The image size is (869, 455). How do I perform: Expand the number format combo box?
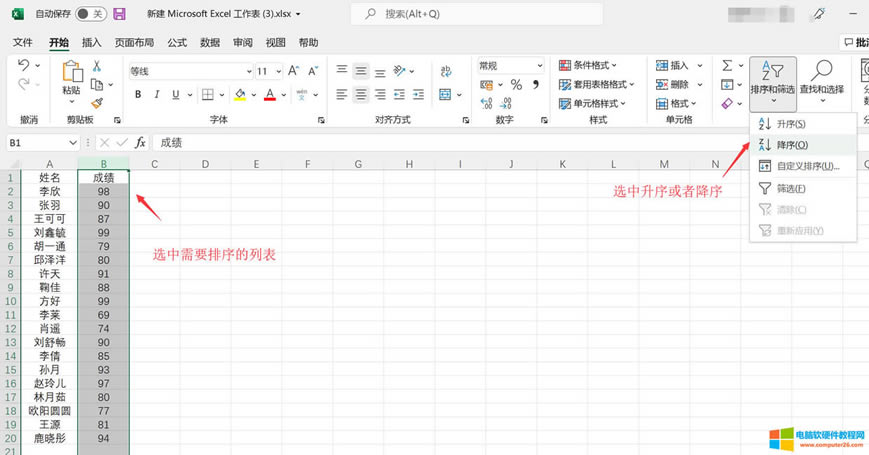click(541, 65)
